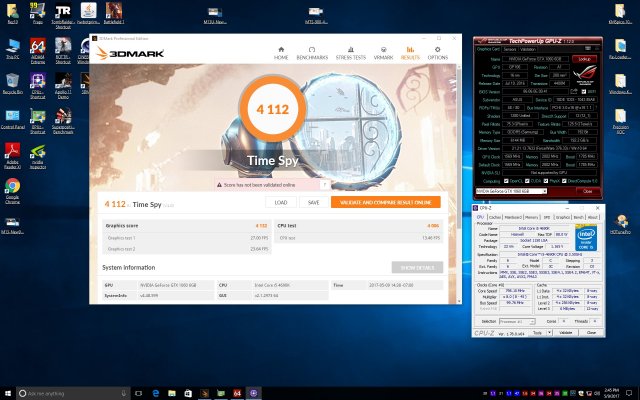Switch to the Sensors tab in GPU-Z

pyautogui.click(x=510, y=48)
